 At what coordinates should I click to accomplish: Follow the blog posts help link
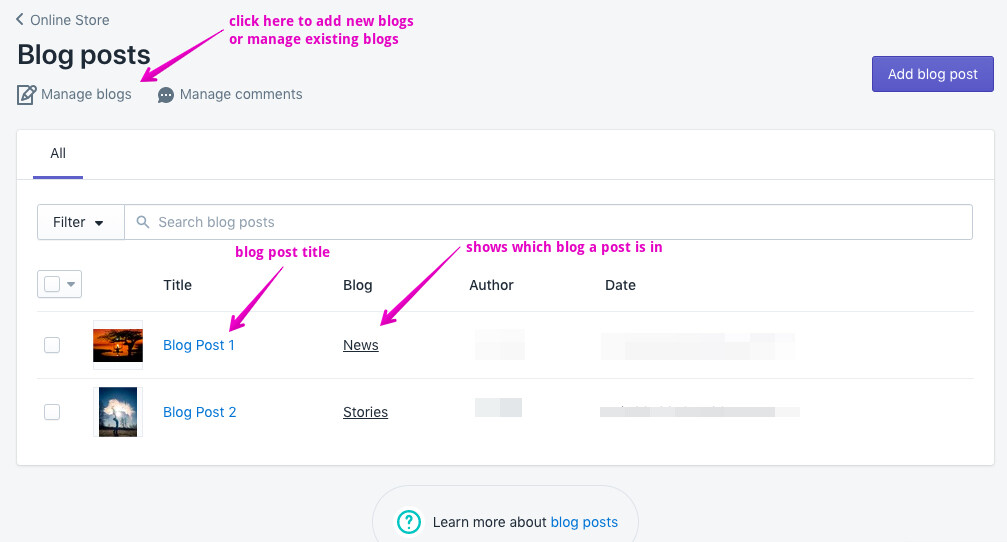coord(584,522)
